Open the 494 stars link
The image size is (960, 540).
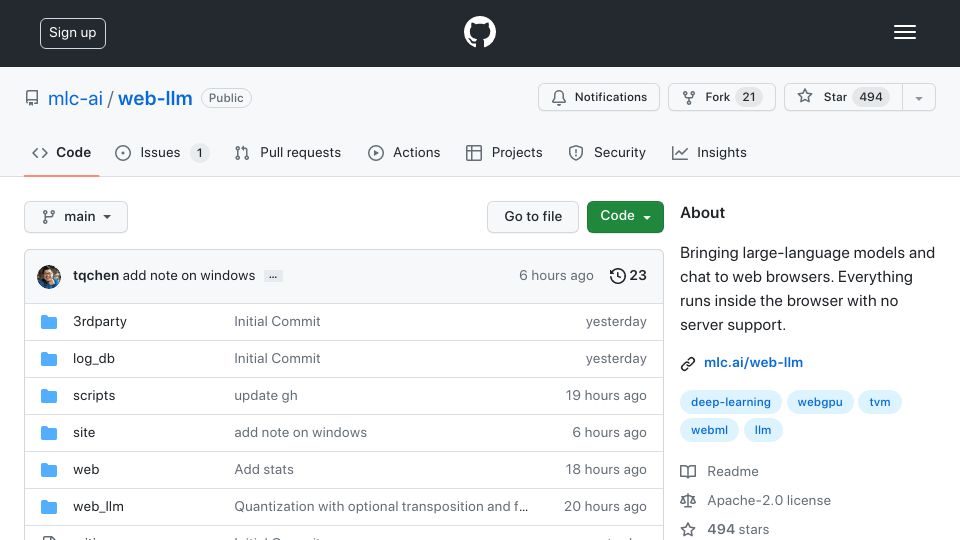pyautogui.click(x=738, y=529)
